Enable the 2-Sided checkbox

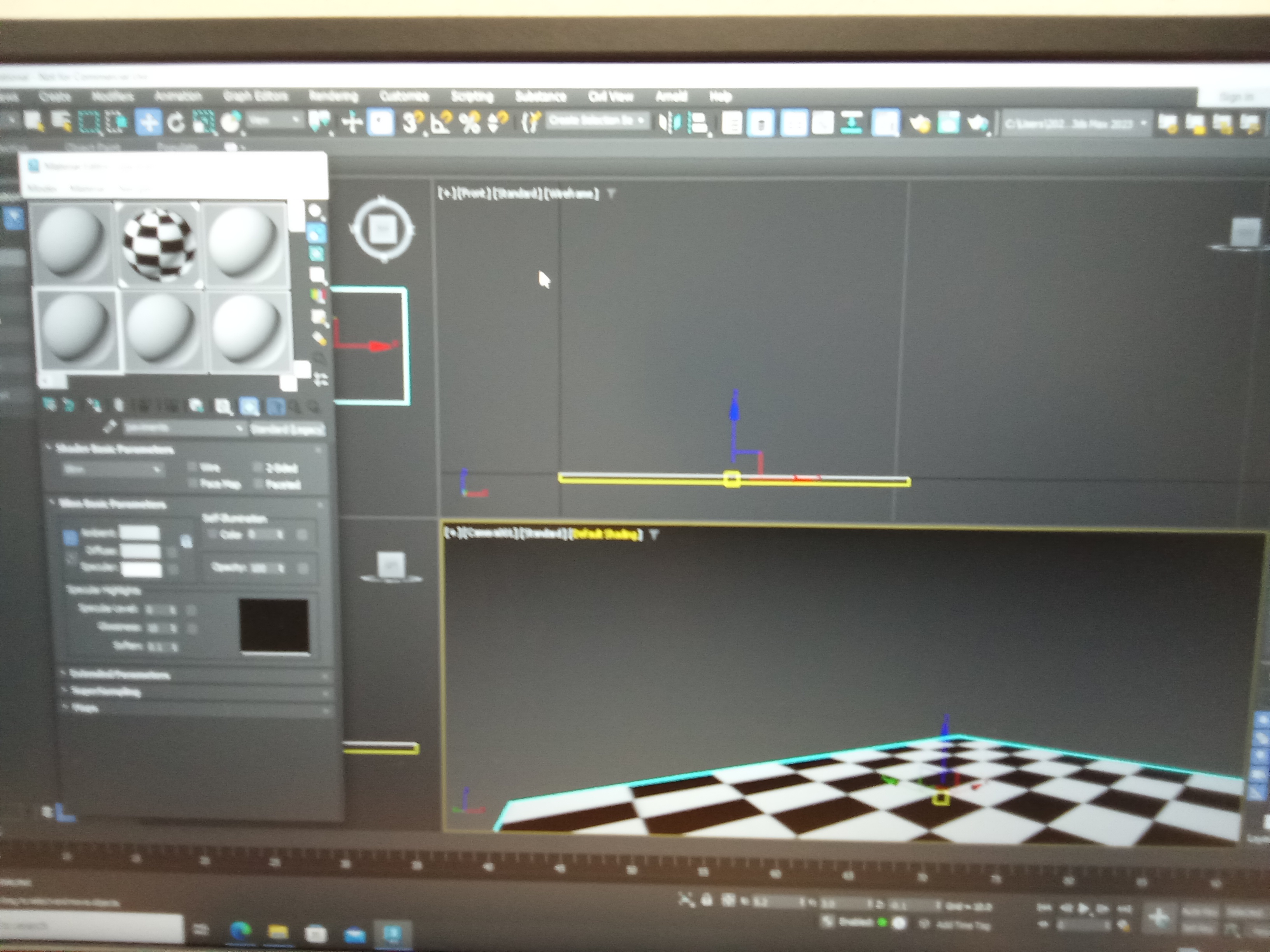pyautogui.click(x=258, y=467)
